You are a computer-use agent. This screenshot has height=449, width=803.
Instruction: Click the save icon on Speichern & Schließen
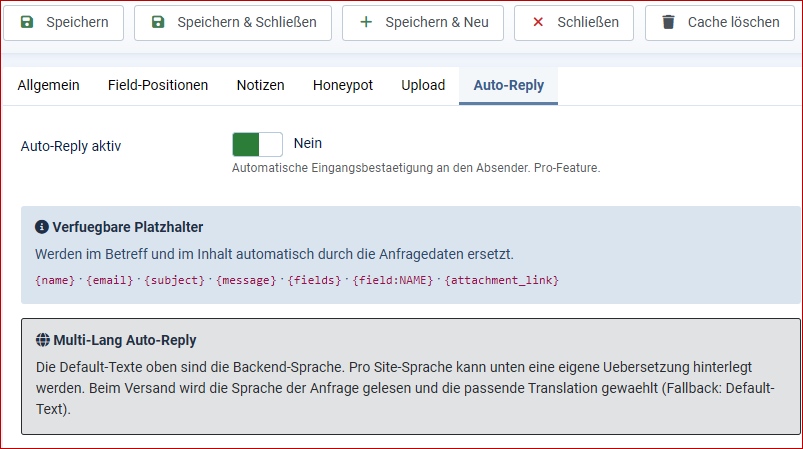click(158, 22)
